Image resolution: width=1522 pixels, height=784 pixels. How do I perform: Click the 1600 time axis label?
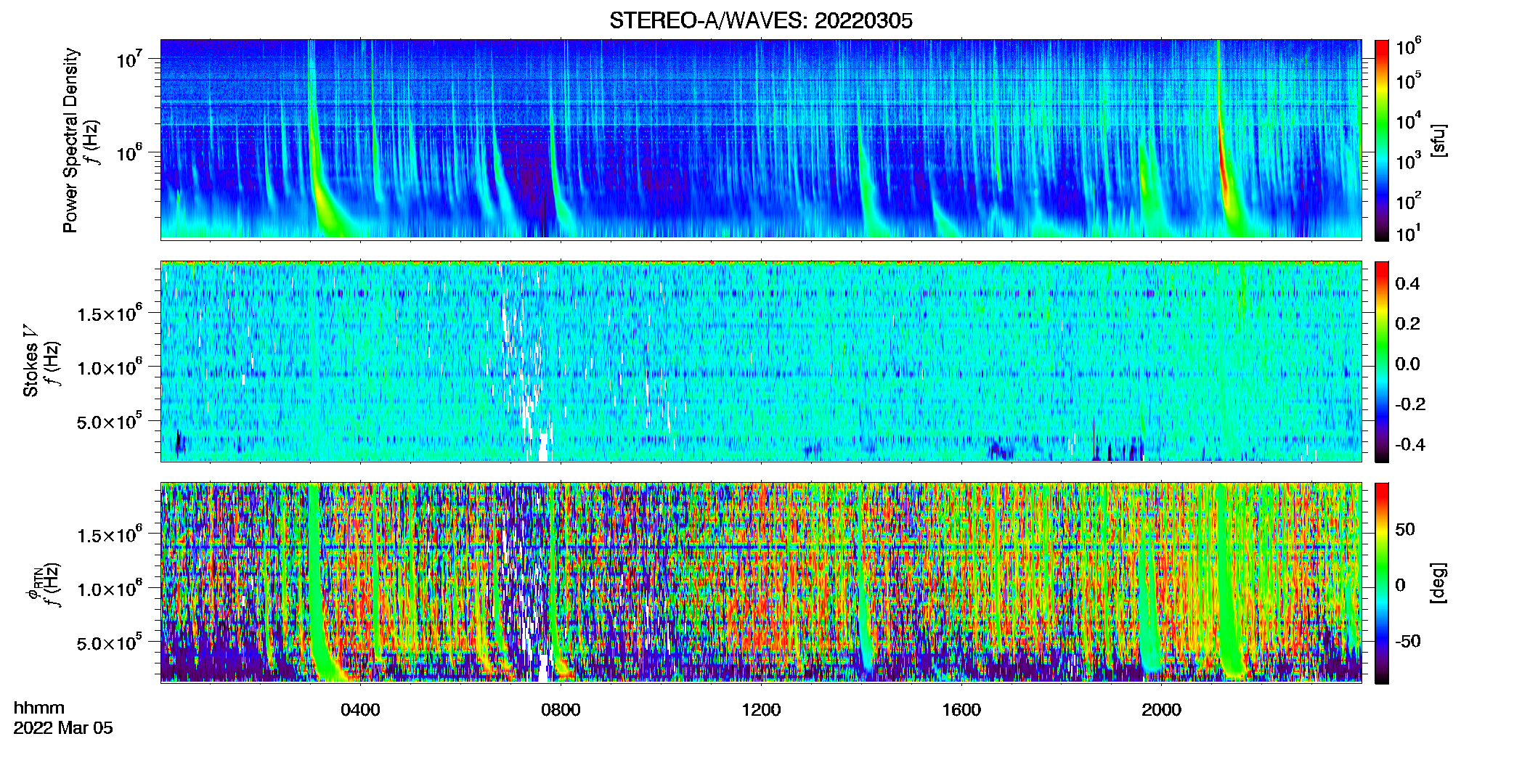(x=961, y=710)
